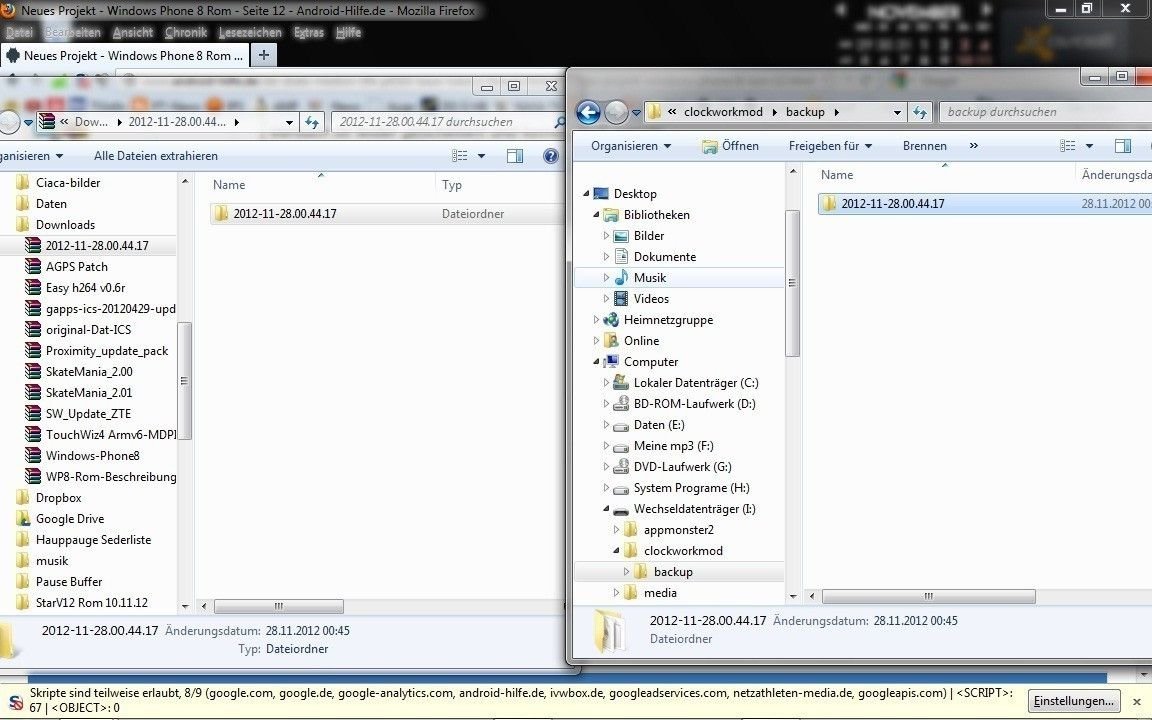1152x720 pixels.
Task: Open the view options dropdown in the archive window
Action: point(481,156)
